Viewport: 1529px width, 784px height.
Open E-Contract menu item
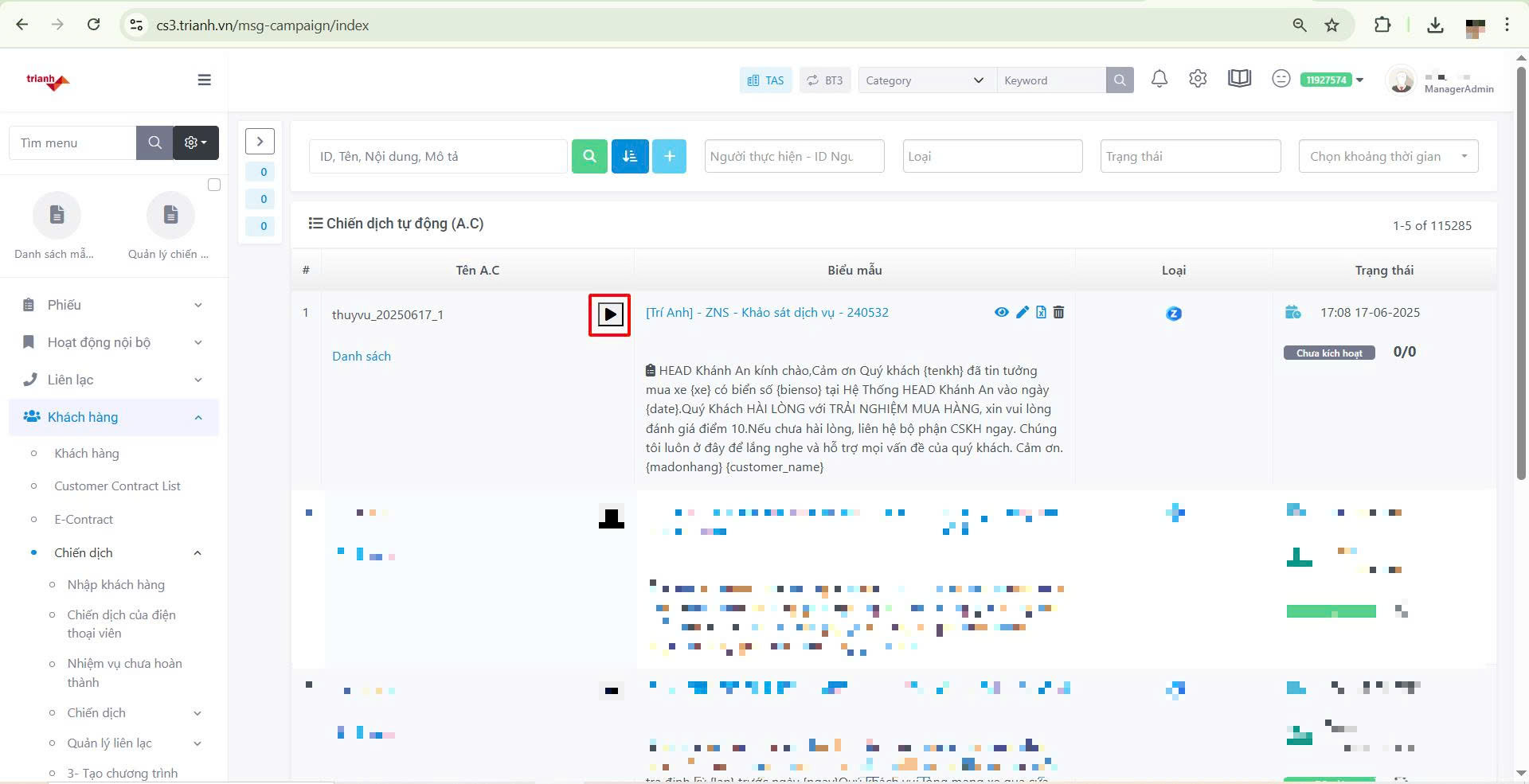click(x=84, y=519)
